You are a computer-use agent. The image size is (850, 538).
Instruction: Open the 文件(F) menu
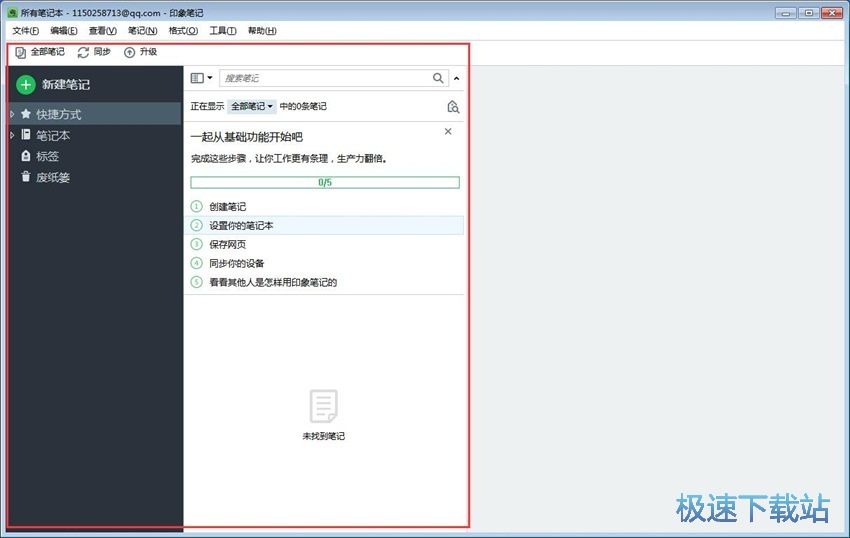click(x=25, y=31)
